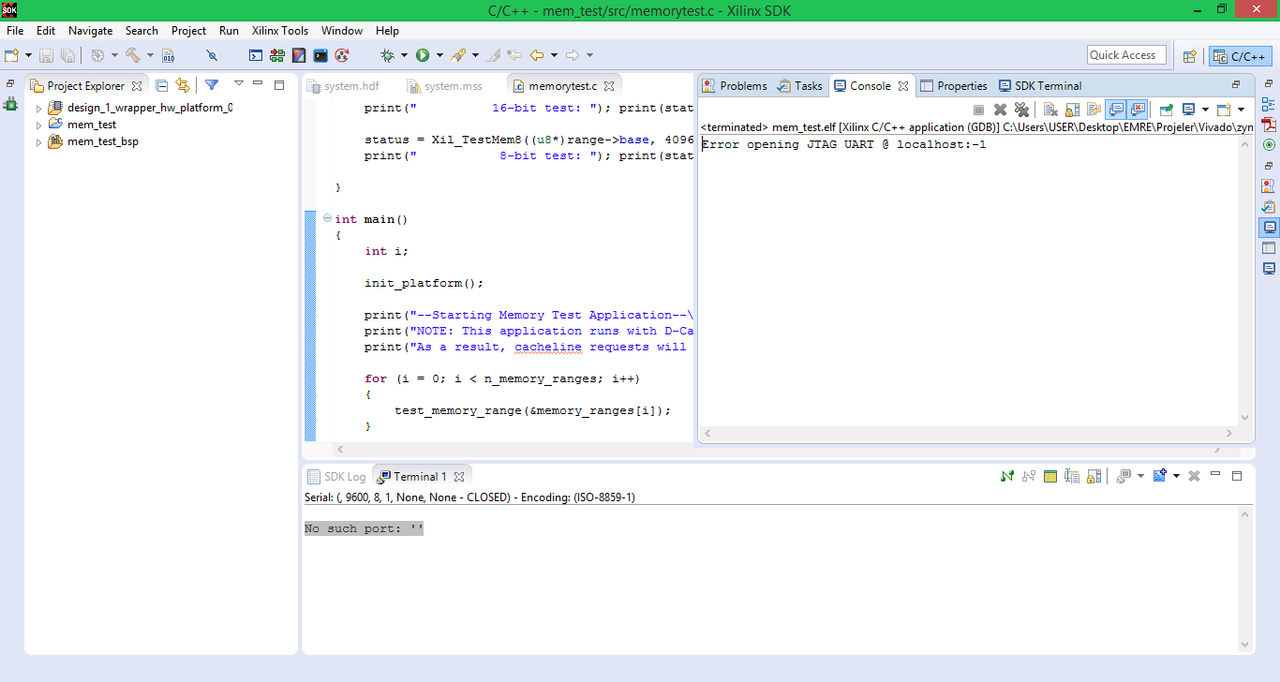The image size is (1280, 682).
Task: Close the Console view tab
Action: pyautogui.click(x=903, y=86)
